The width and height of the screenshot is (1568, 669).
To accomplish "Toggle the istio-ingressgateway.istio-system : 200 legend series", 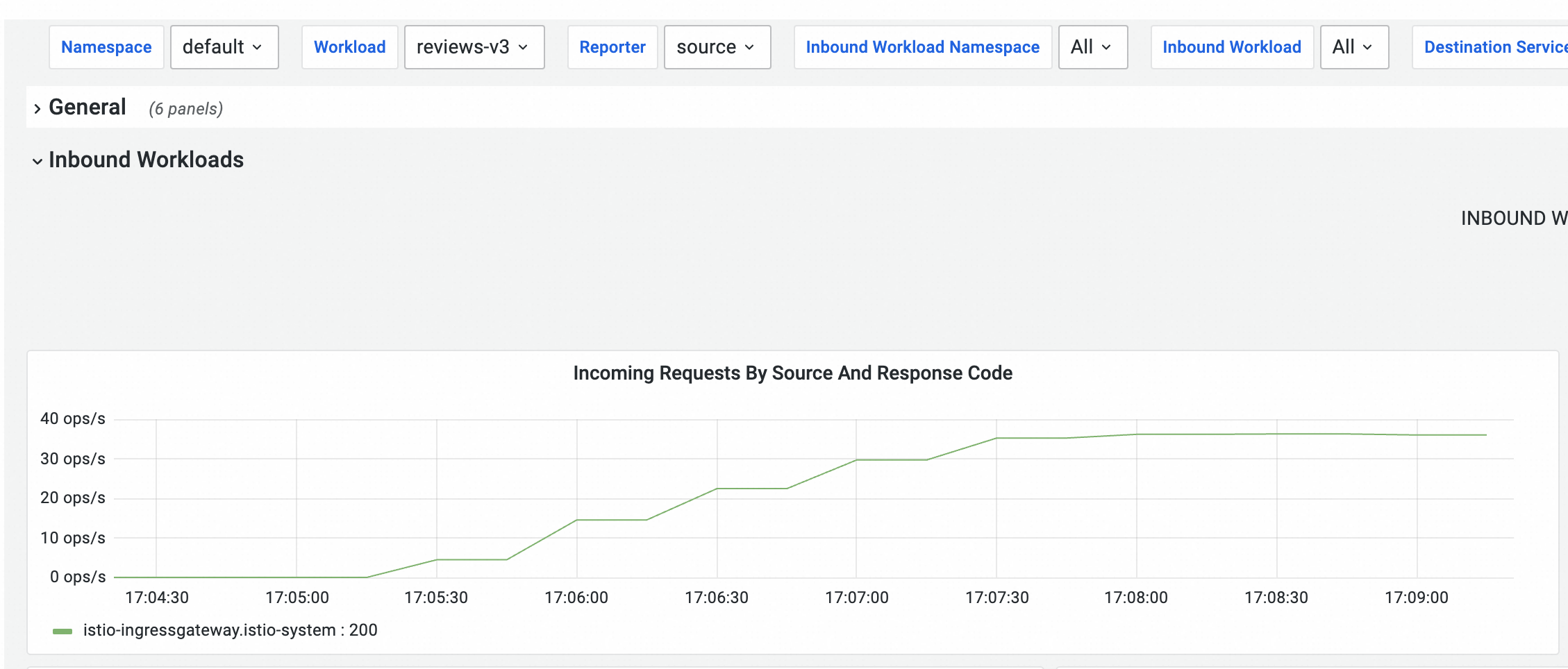I will pyautogui.click(x=231, y=630).
